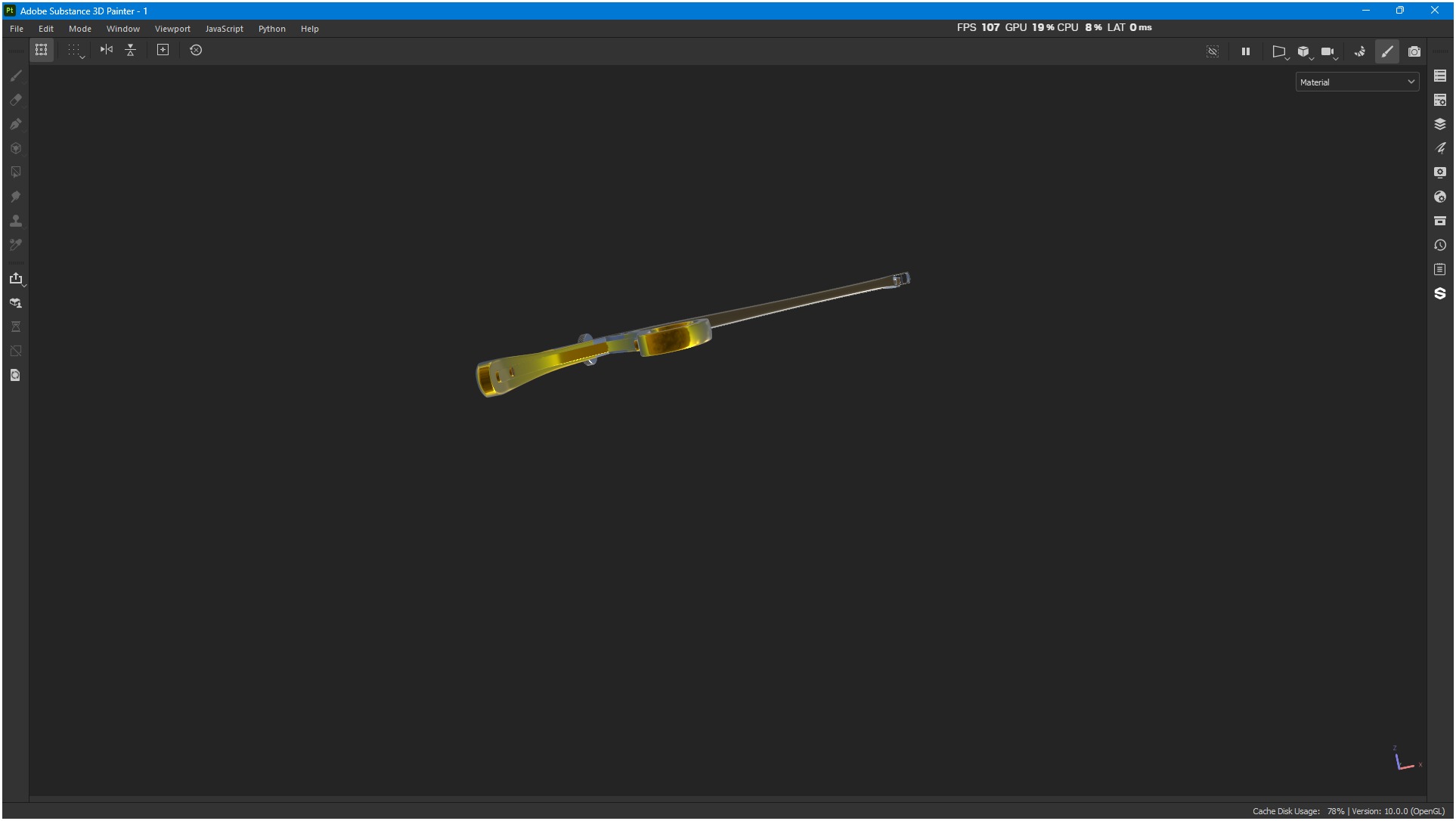Open the Display Settings panel
The height and width of the screenshot is (821, 1456).
(x=1440, y=172)
